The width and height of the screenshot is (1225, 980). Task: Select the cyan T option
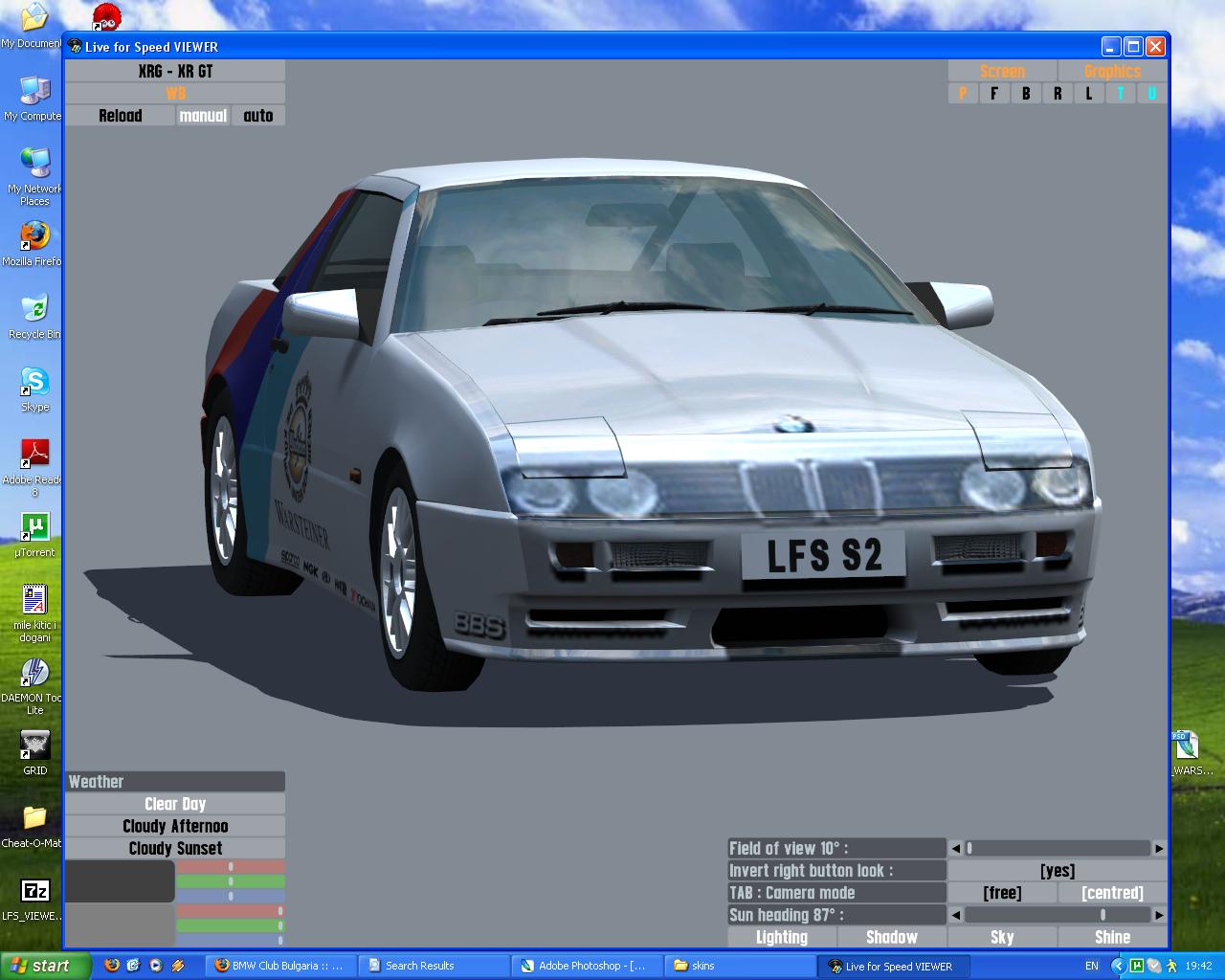click(x=1120, y=94)
